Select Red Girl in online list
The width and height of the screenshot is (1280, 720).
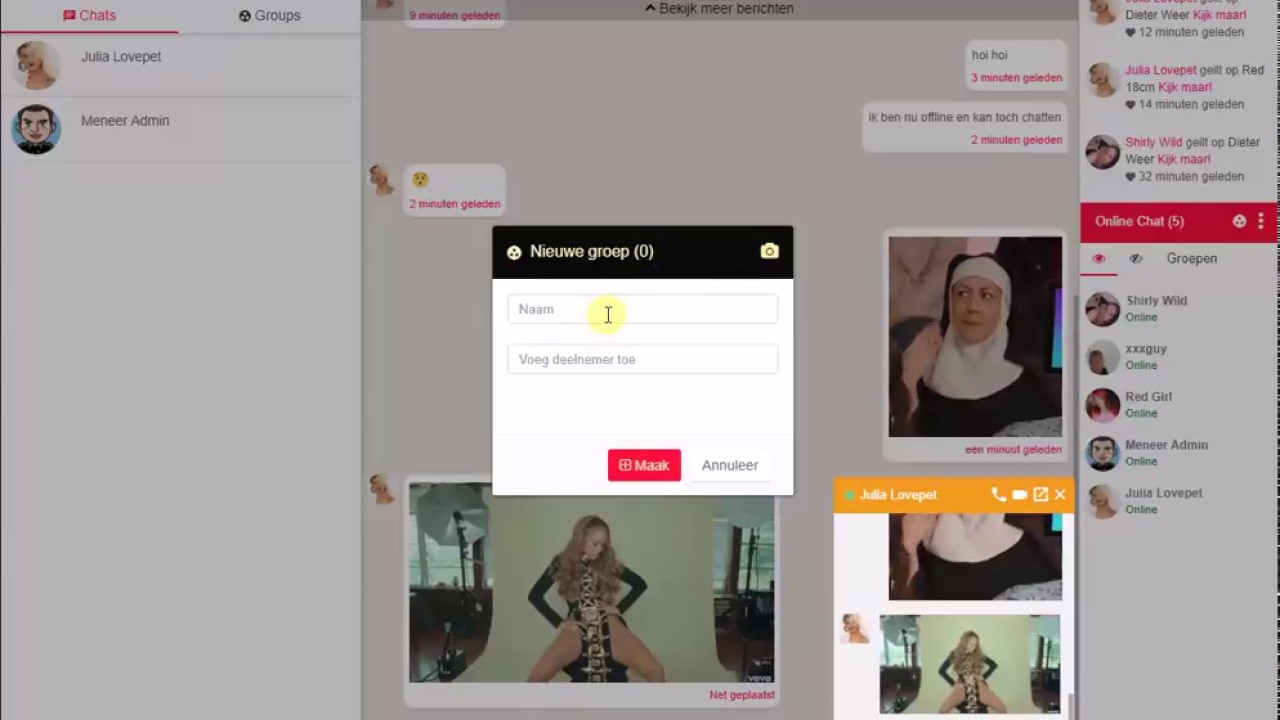tap(1178, 405)
